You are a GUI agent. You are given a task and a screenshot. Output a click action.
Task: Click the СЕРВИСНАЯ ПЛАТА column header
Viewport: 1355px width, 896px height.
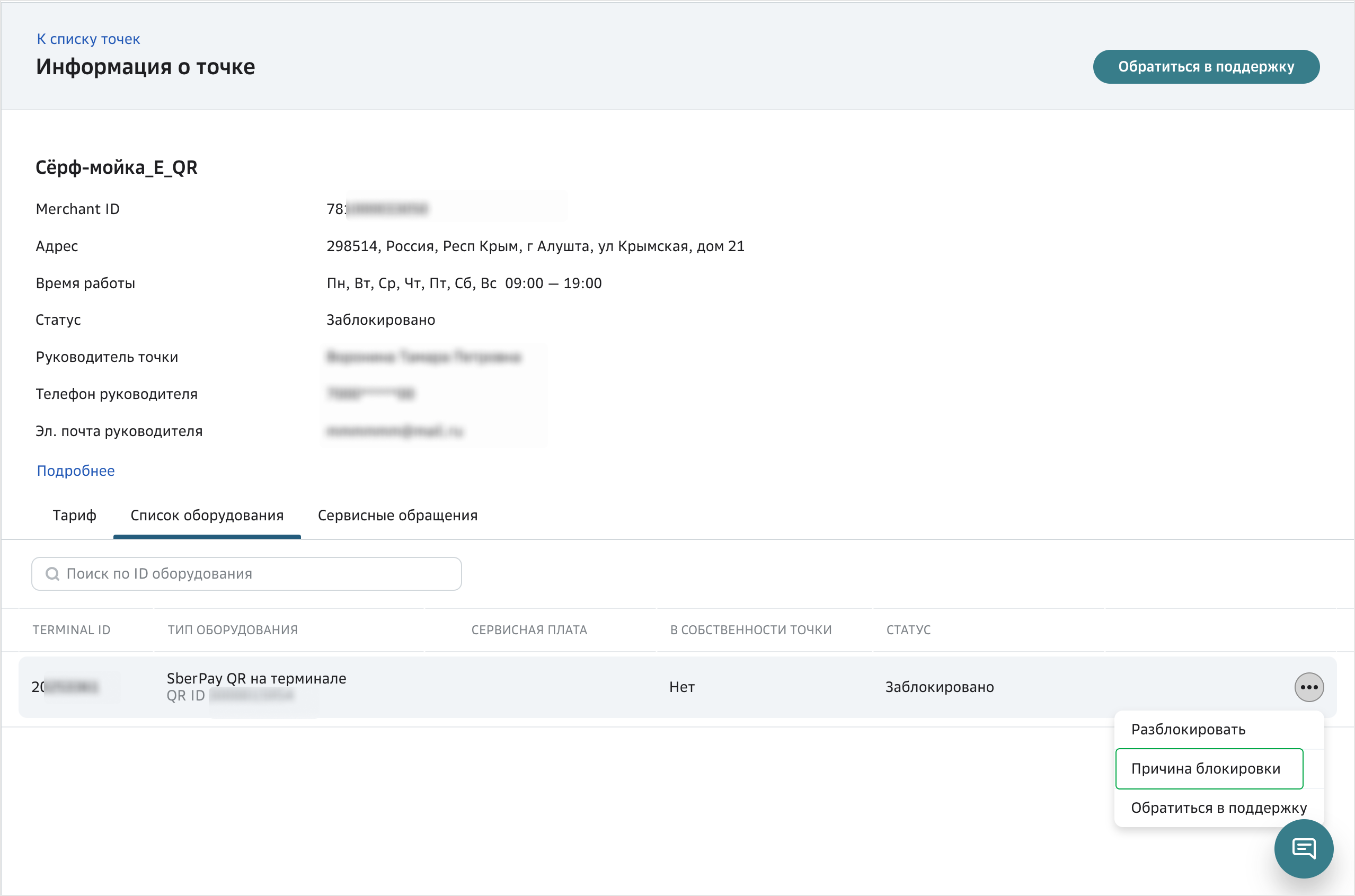coord(529,629)
